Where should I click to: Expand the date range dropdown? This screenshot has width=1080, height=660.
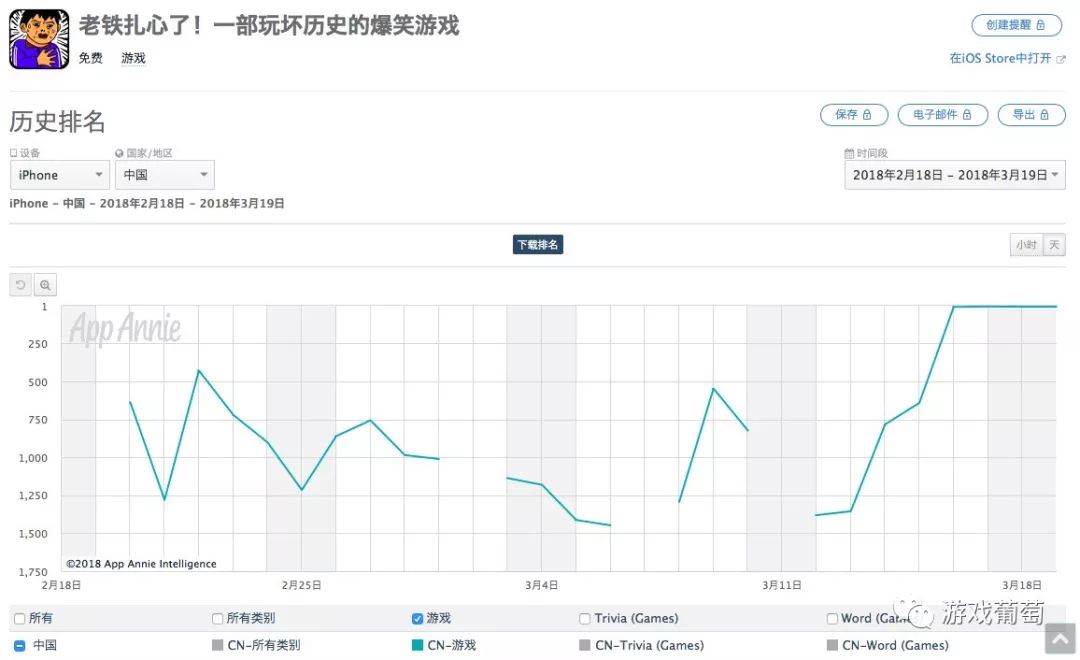[954, 175]
